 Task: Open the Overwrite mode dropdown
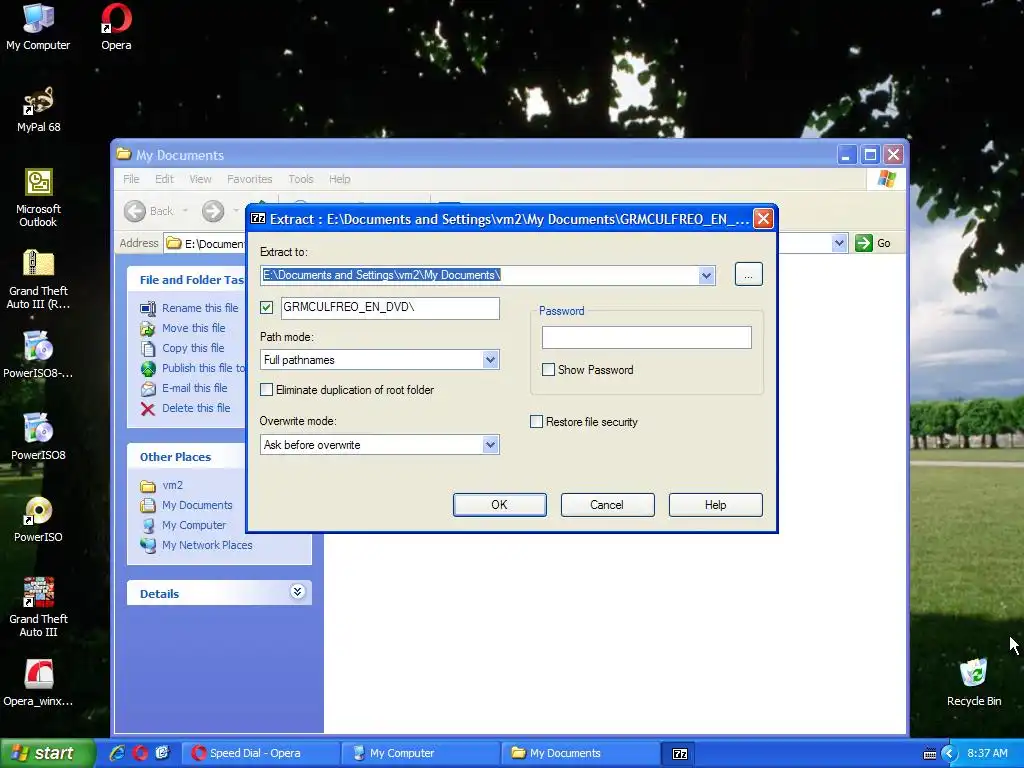[x=490, y=445]
